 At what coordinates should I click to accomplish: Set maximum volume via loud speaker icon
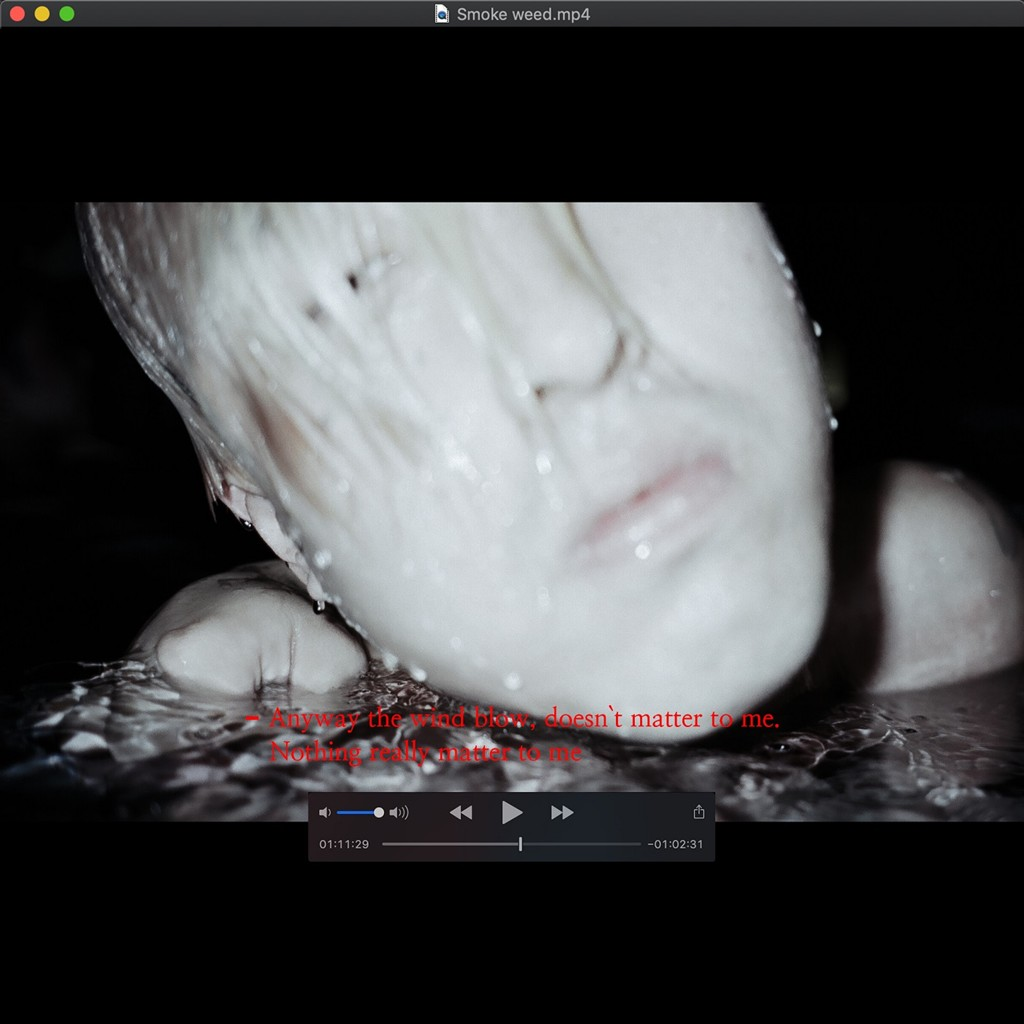pos(399,813)
